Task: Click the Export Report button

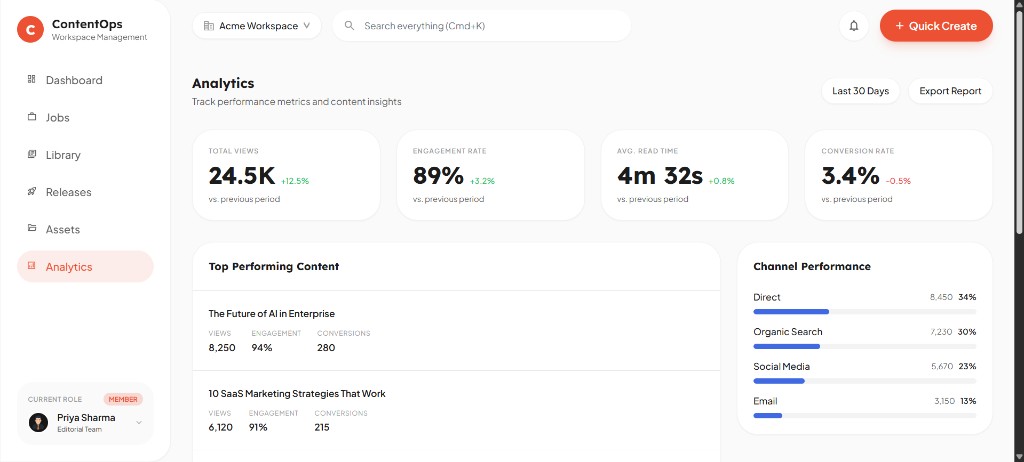Action: tap(950, 91)
